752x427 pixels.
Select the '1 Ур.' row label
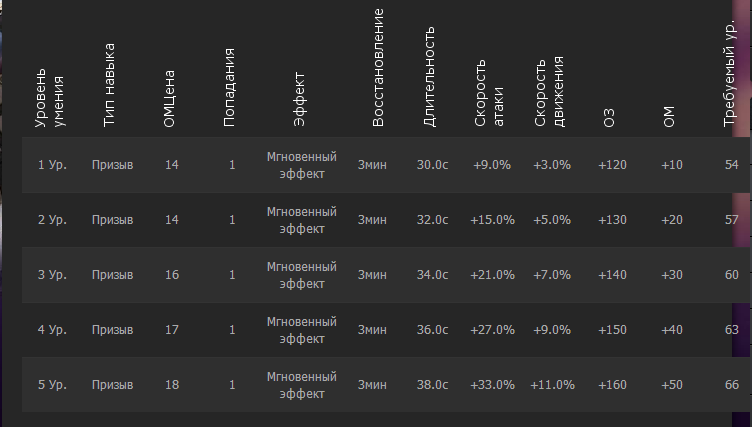[52, 164]
